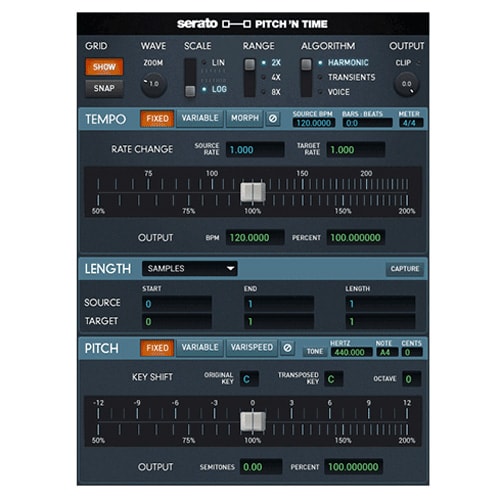Click the tempo bypass circle-slash icon
This screenshot has height=500, width=500.
(x=273, y=118)
